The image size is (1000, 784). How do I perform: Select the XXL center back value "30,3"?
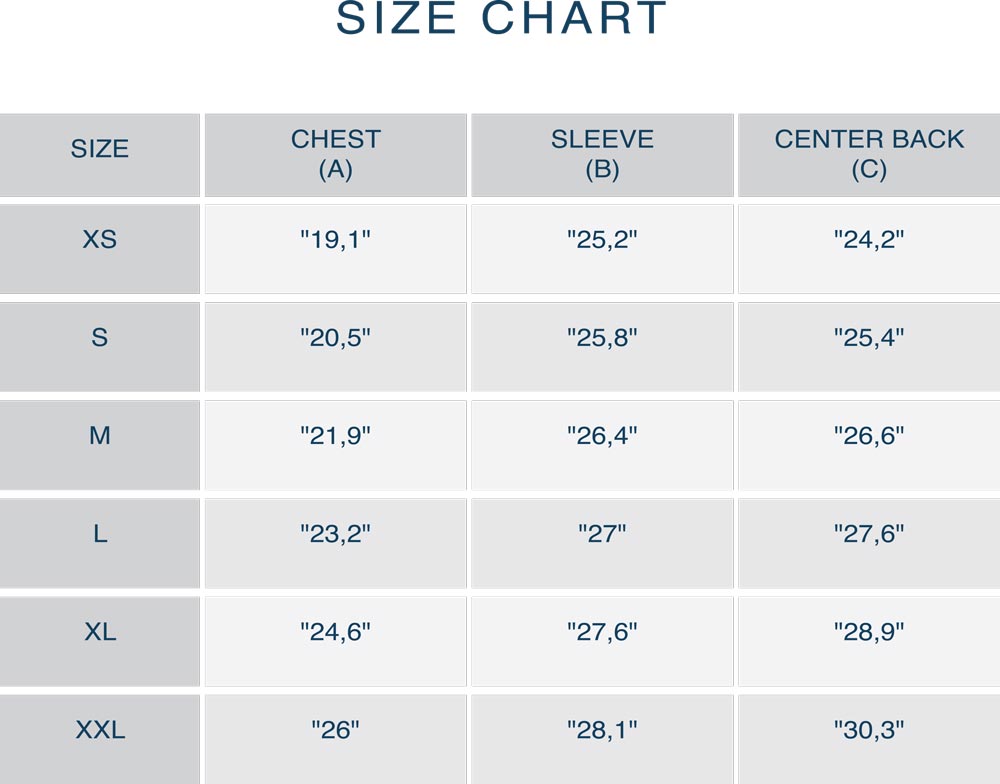coord(869,730)
